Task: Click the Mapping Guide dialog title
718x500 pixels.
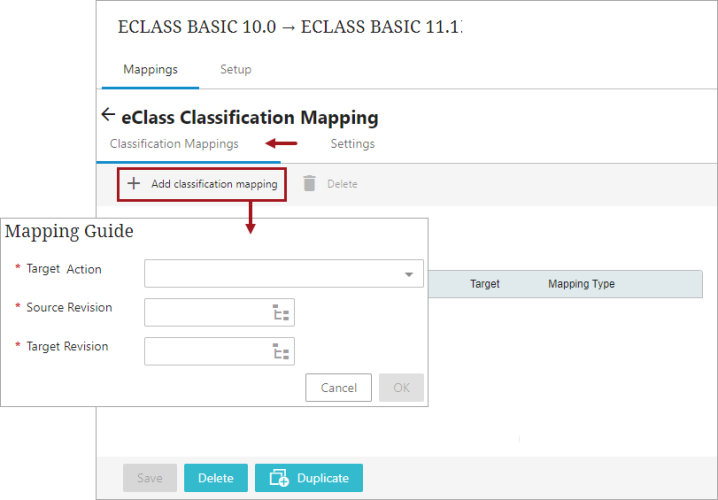Action: tap(69, 231)
